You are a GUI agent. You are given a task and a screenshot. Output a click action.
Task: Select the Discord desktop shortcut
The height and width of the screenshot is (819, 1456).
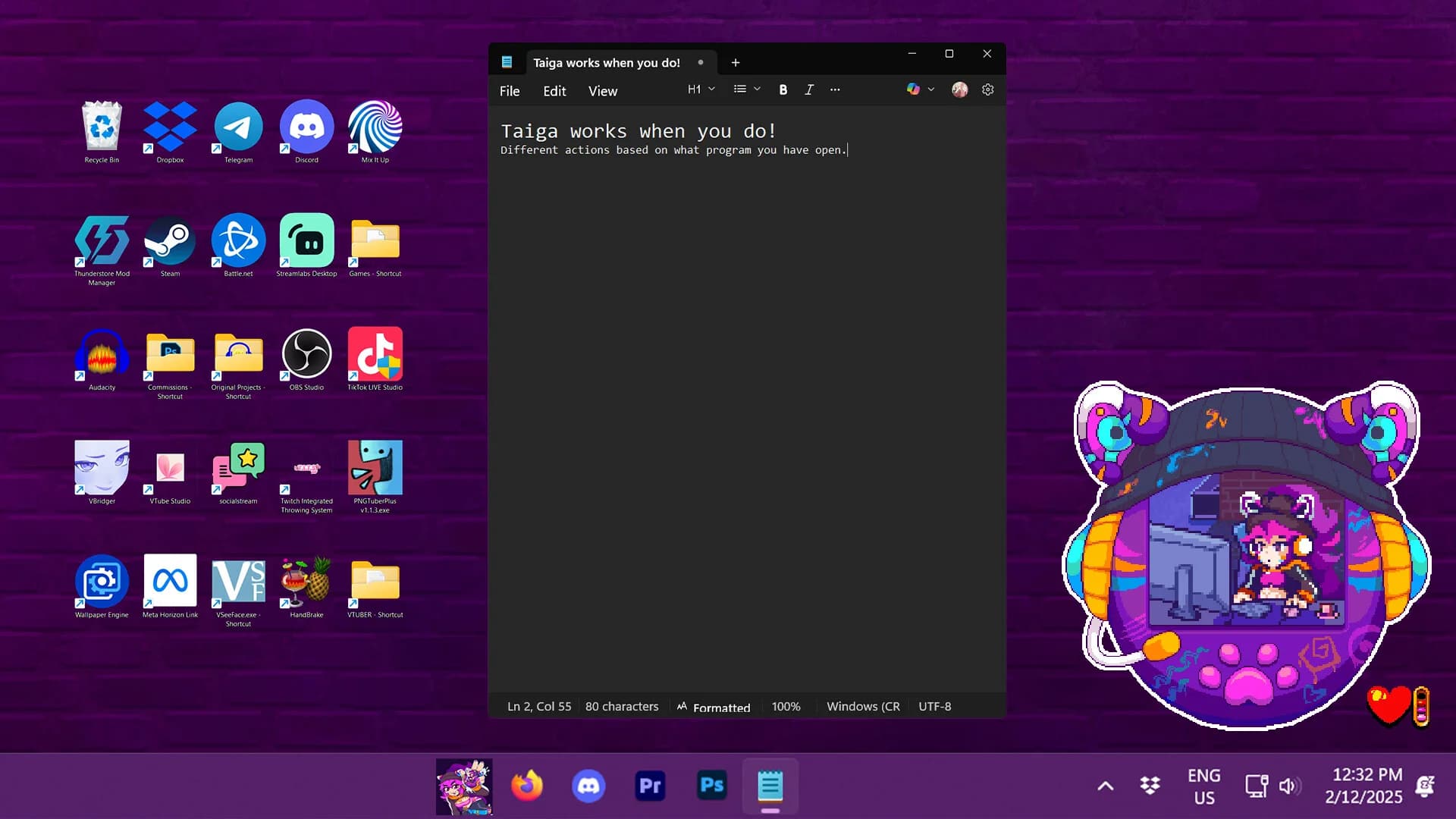(x=306, y=132)
